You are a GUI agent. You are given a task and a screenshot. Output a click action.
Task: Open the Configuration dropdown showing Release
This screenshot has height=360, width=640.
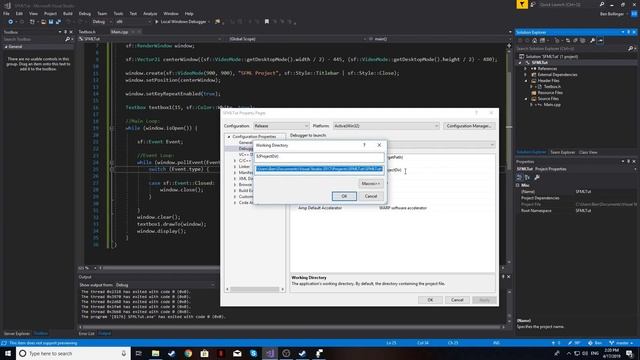(x=281, y=126)
